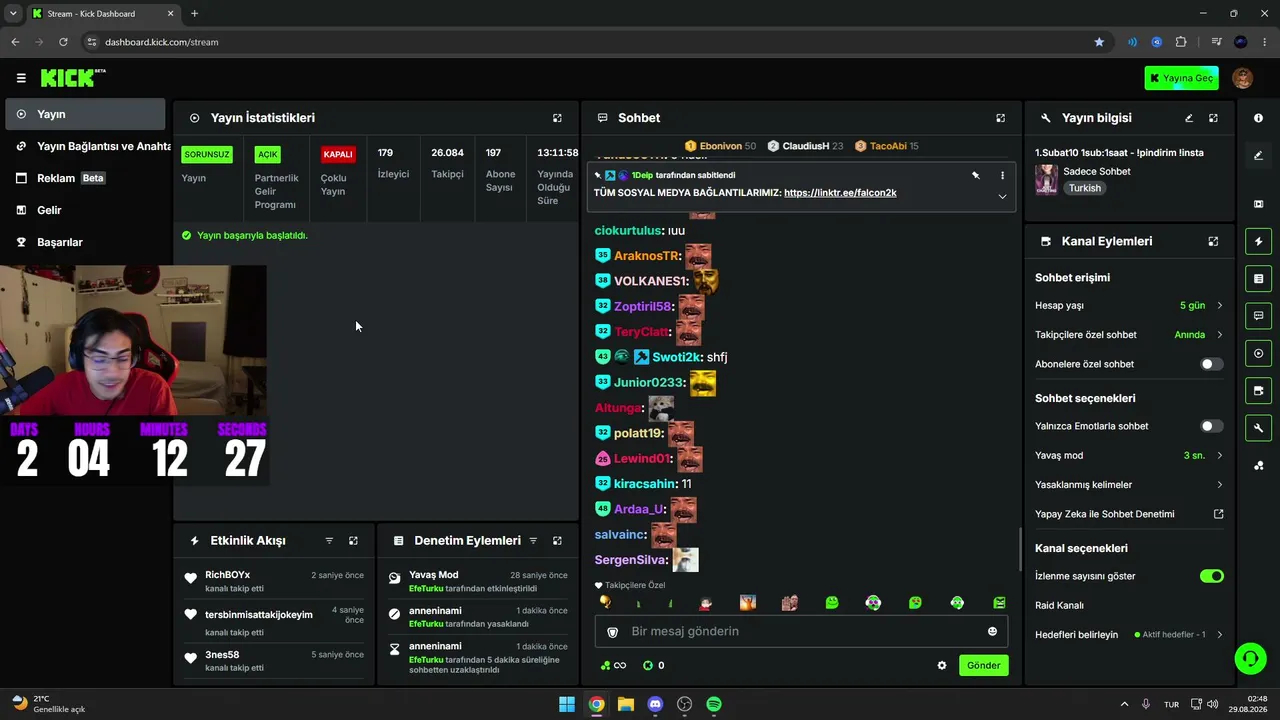Open the emoji picker in chat input
Image resolution: width=1280 pixels, height=720 pixels.
(x=992, y=631)
